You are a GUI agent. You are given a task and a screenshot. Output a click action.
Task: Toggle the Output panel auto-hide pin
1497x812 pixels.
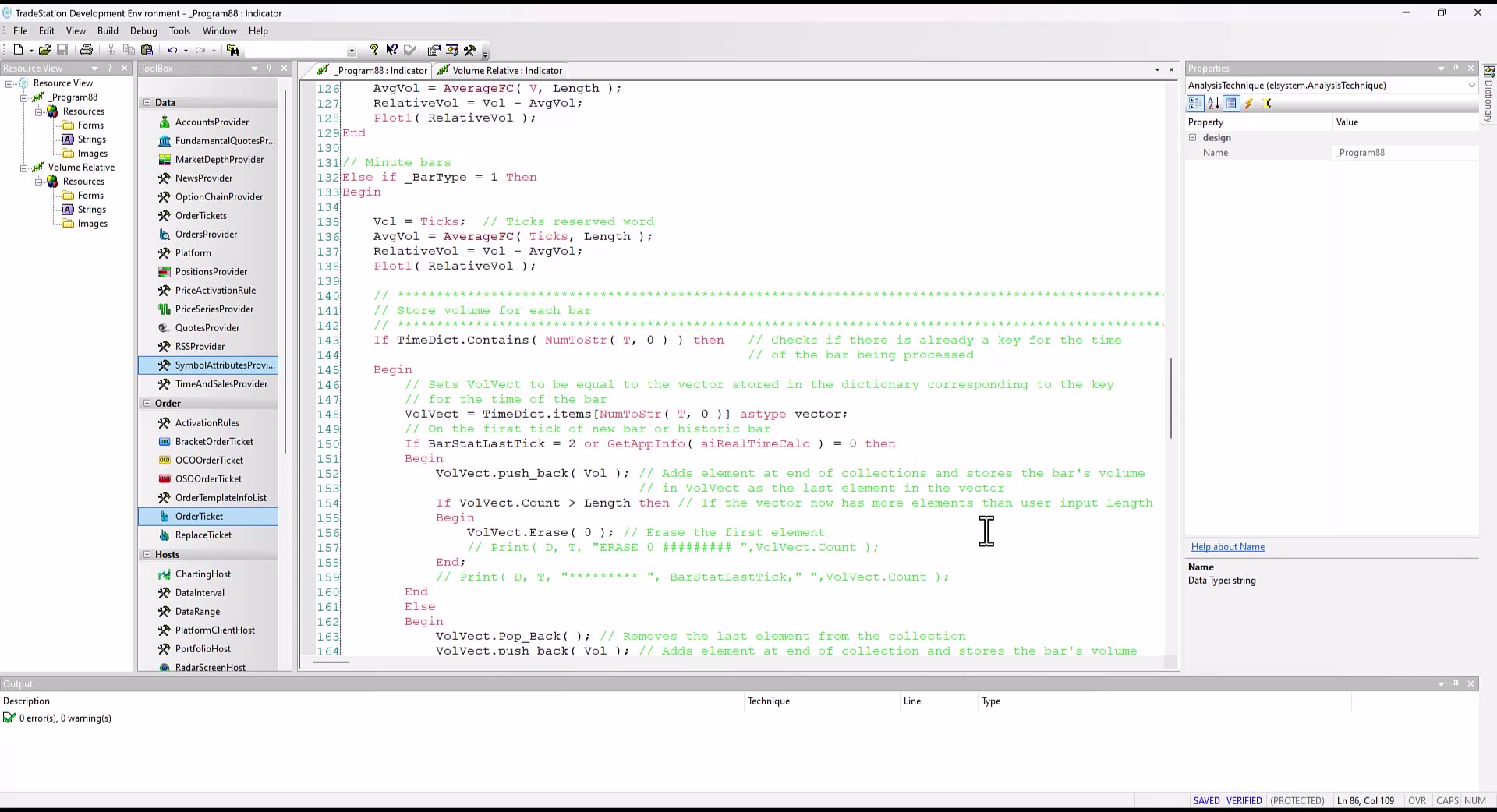click(1456, 684)
